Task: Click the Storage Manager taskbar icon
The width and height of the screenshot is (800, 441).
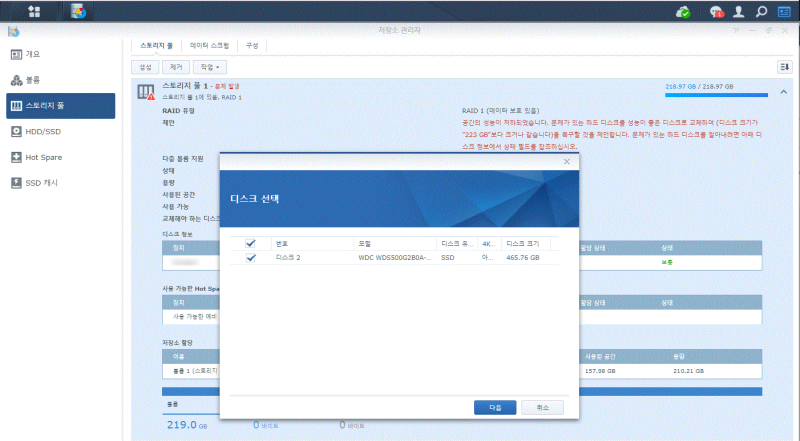Action: (78, 11)
